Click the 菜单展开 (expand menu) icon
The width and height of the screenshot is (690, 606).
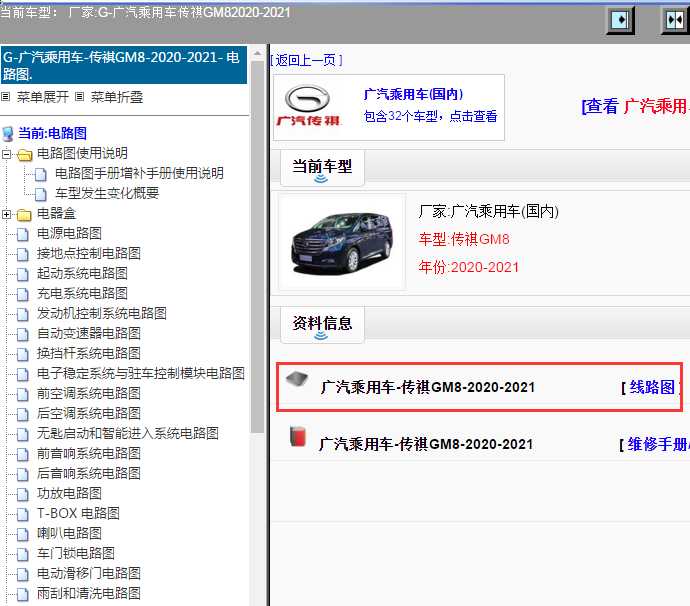[6, 97]
